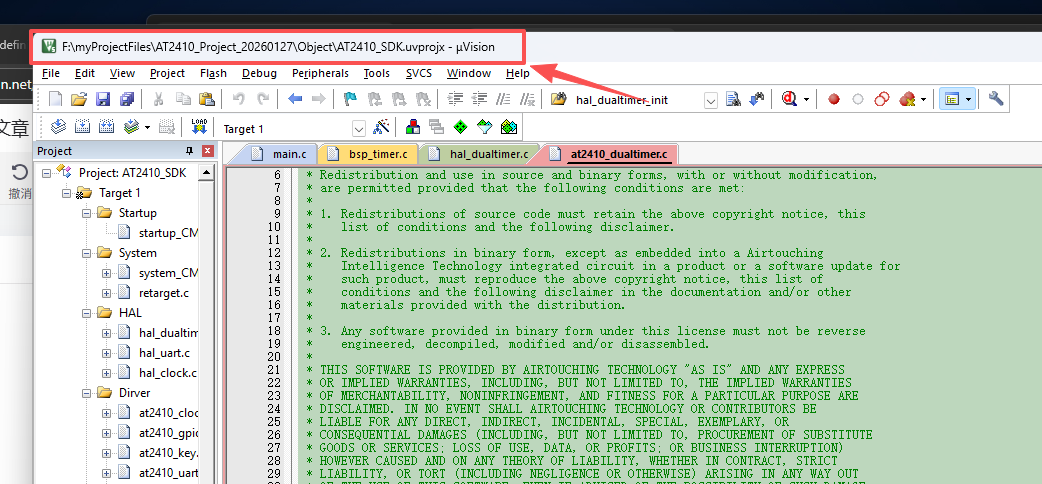Open Manage Project Items colored blocks icon

pyautogui.click(x=413, y=126)
